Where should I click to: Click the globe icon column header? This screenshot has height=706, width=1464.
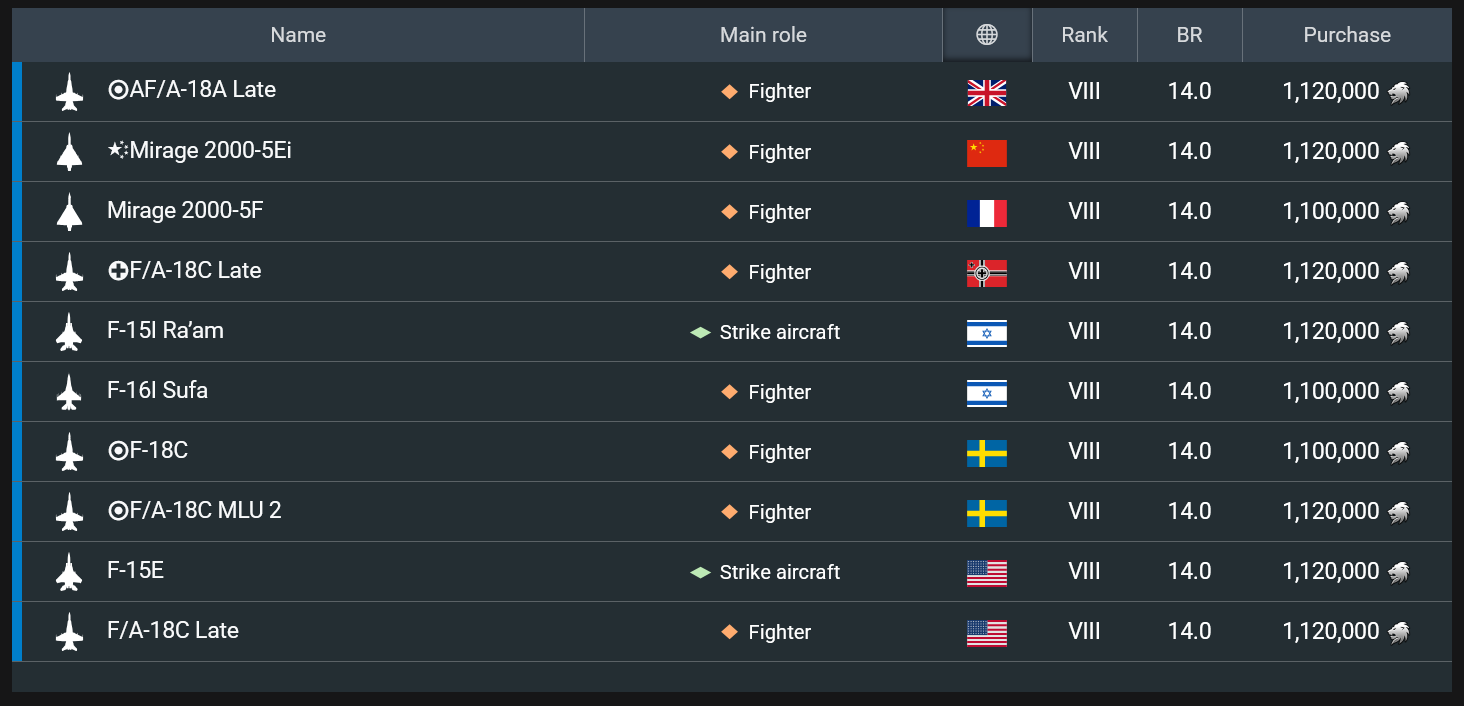pyautogui.click(x=987, y=35)
